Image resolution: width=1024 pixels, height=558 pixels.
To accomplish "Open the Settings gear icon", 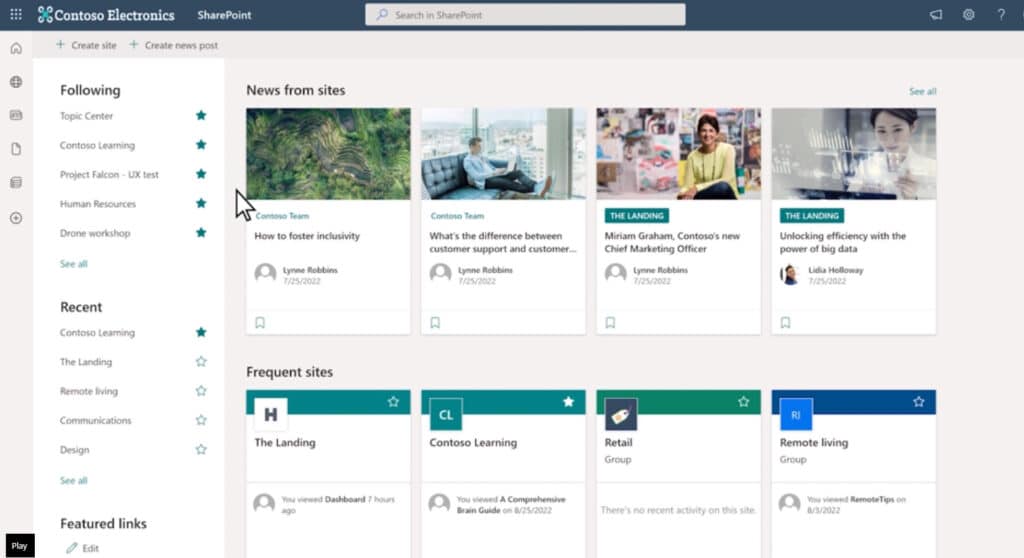I will 968,14.
